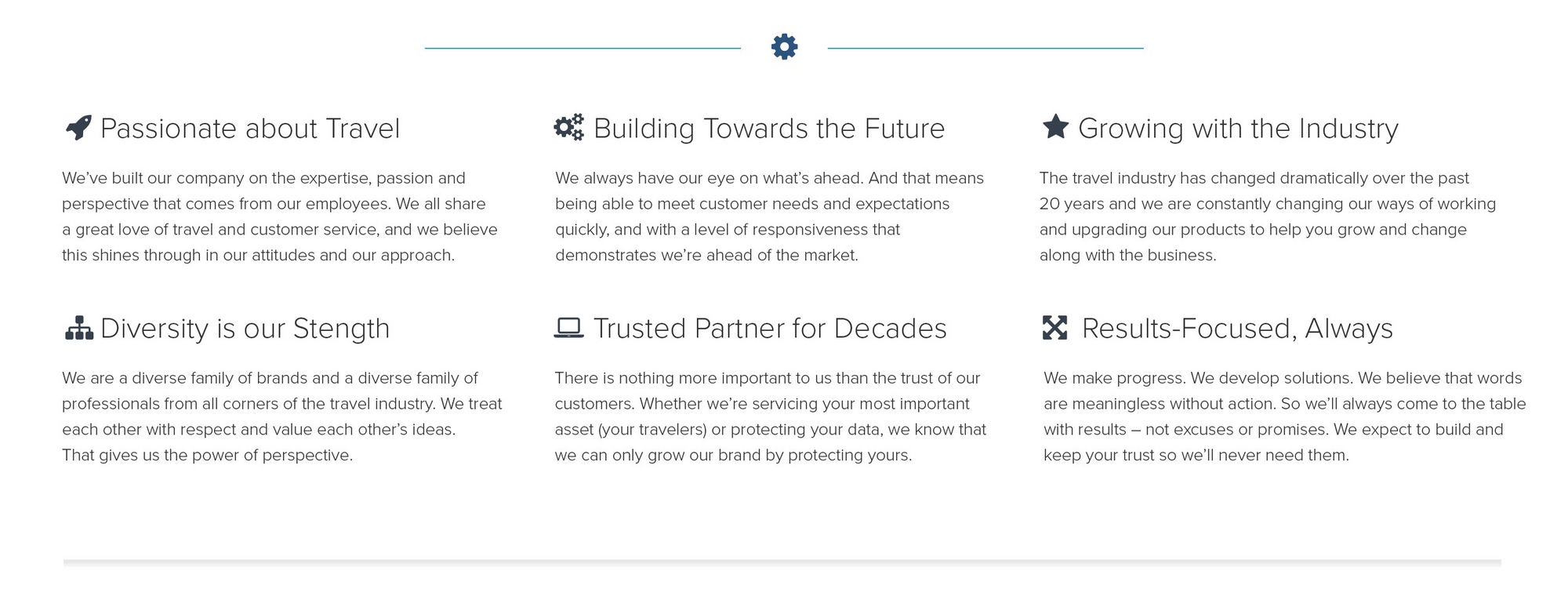Image resolution: width=1568 pixels, height=589 pixels.
Task: Click the paragraph starting There is nothing more important
Action: coord(771,416)
